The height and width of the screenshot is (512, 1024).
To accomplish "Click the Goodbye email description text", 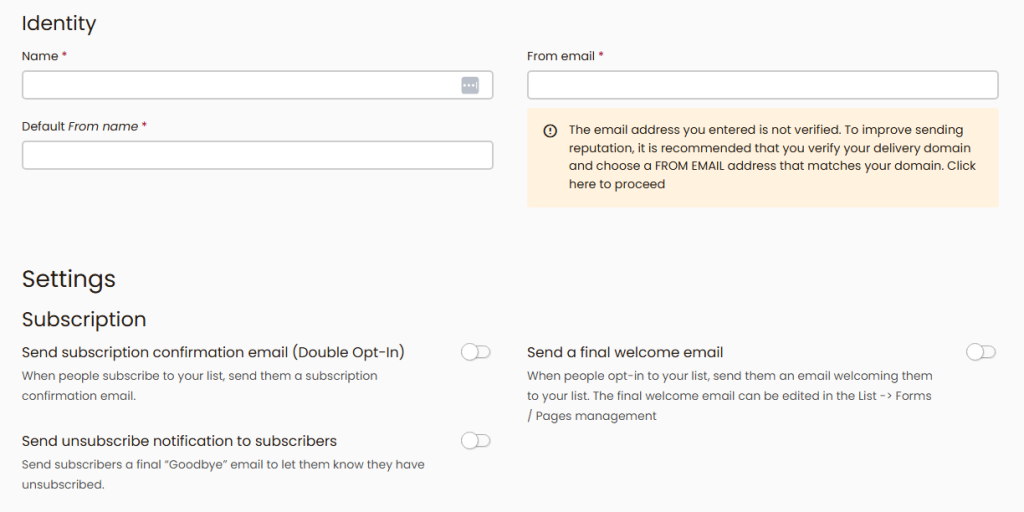I will click(x=223, y=475).
